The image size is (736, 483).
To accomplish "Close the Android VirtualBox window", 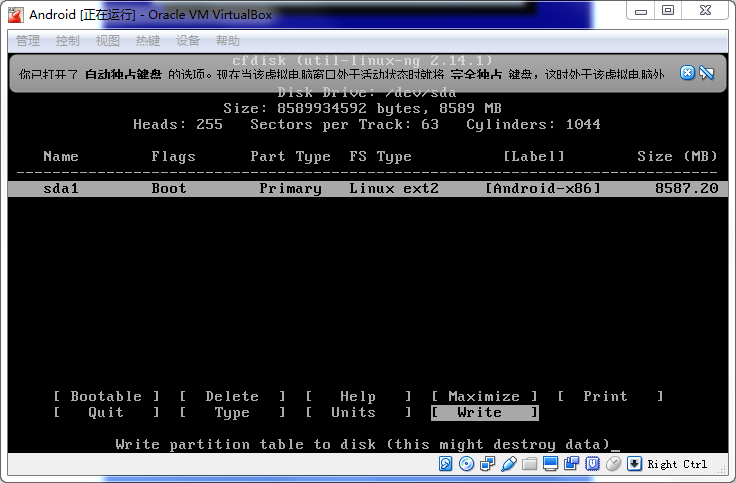I will point(705,11).
